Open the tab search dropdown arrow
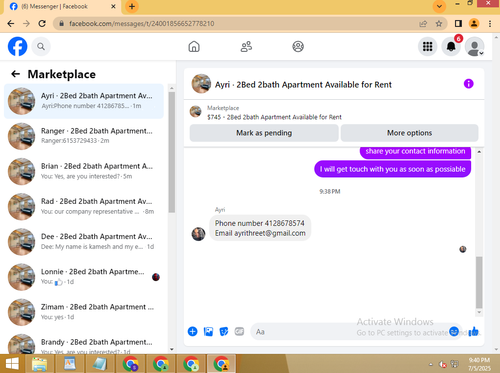This screenshot has width=500, height=373. [439, 6]
